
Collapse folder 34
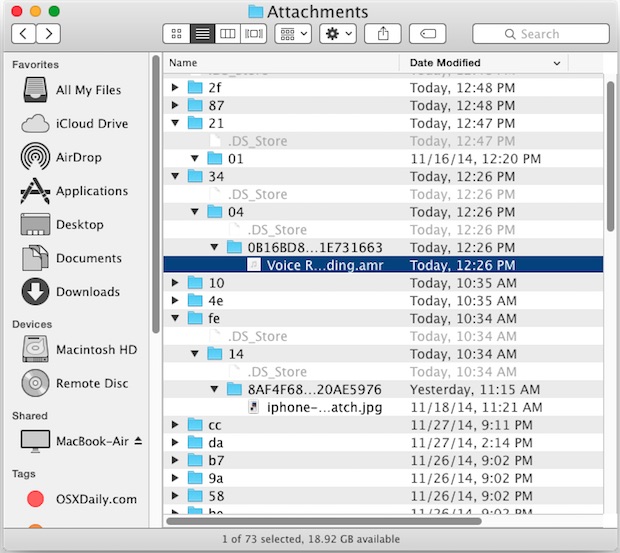point(175,176)
